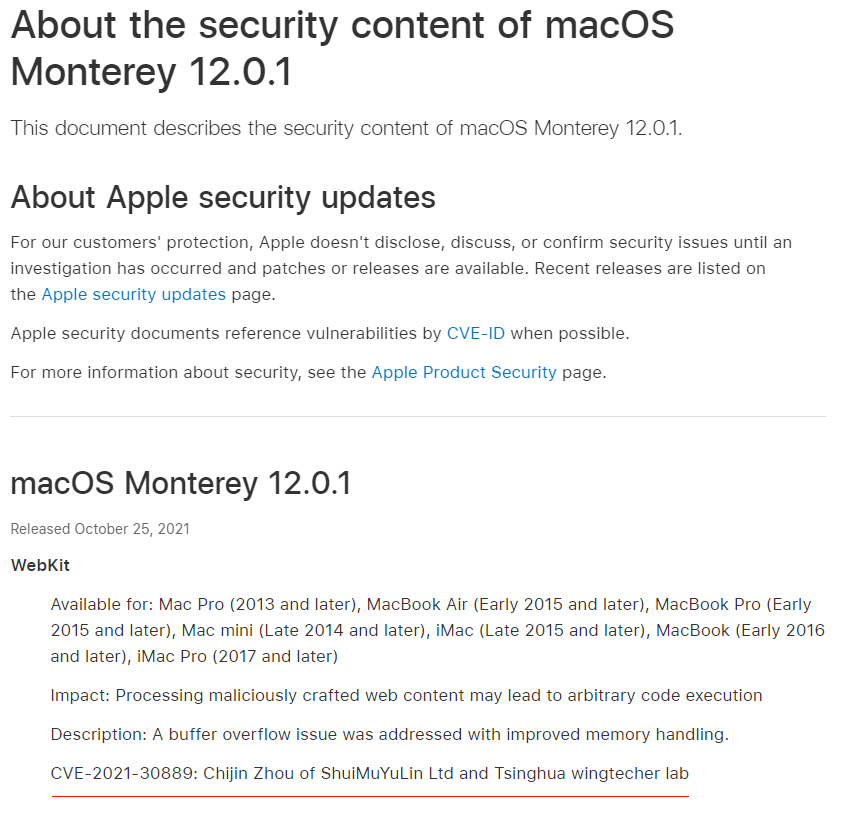The height and width of the screenshot is (820, 846).
Task: Click the CVE-2021-30889 credit line
Action: click(x=370, y=774)
